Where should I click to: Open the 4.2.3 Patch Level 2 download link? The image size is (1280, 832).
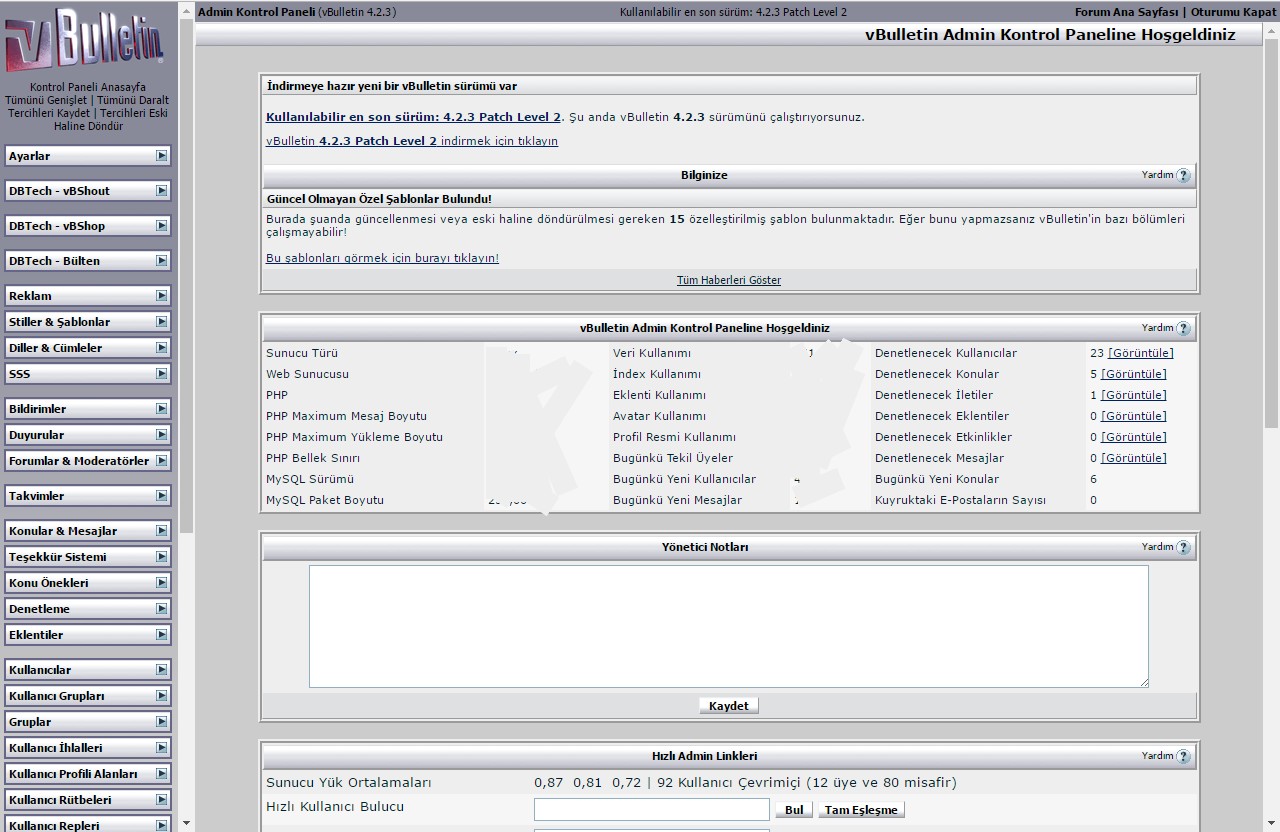tap(412, 141)
